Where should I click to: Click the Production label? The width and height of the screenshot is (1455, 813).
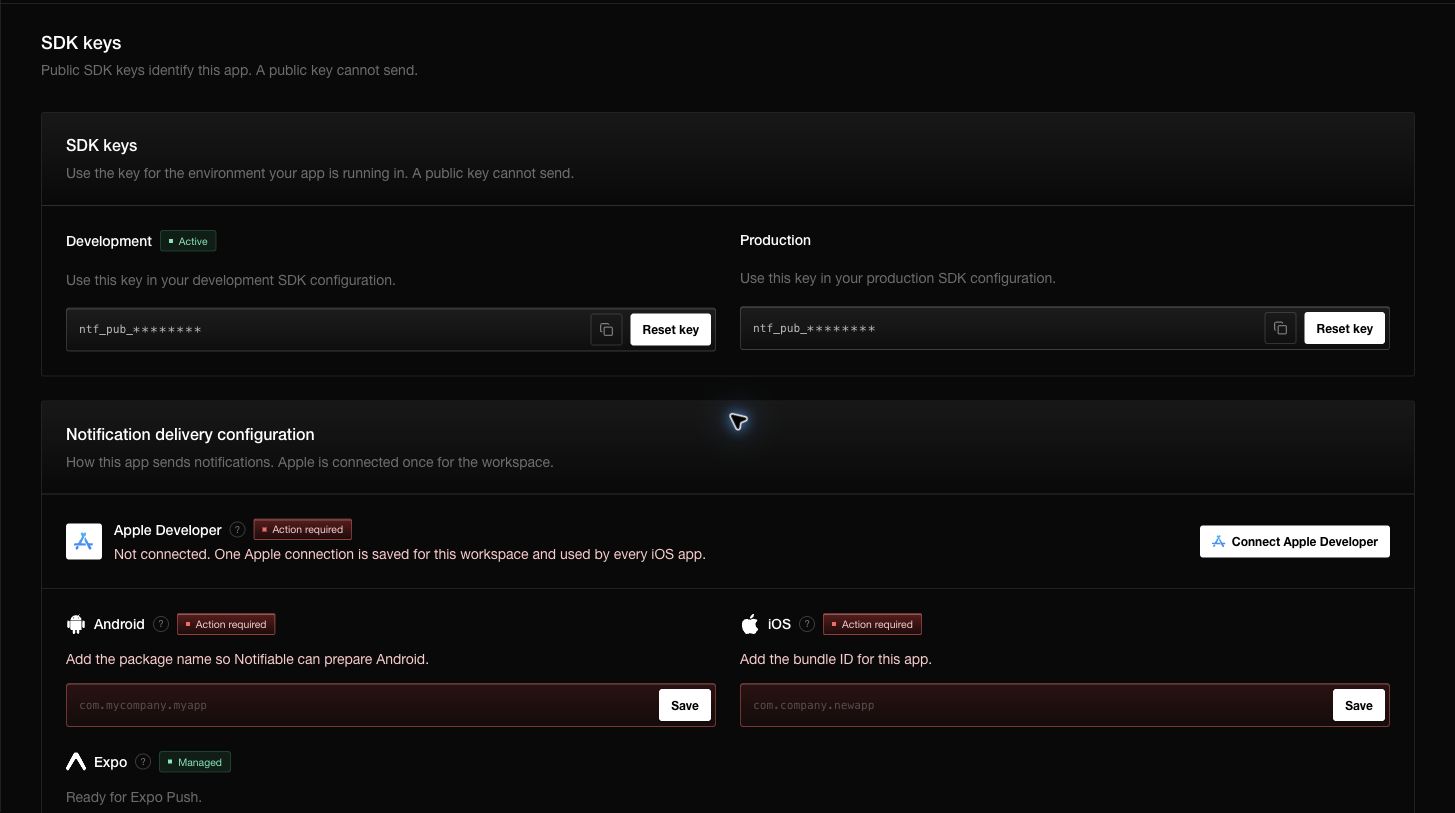[775, 240]
